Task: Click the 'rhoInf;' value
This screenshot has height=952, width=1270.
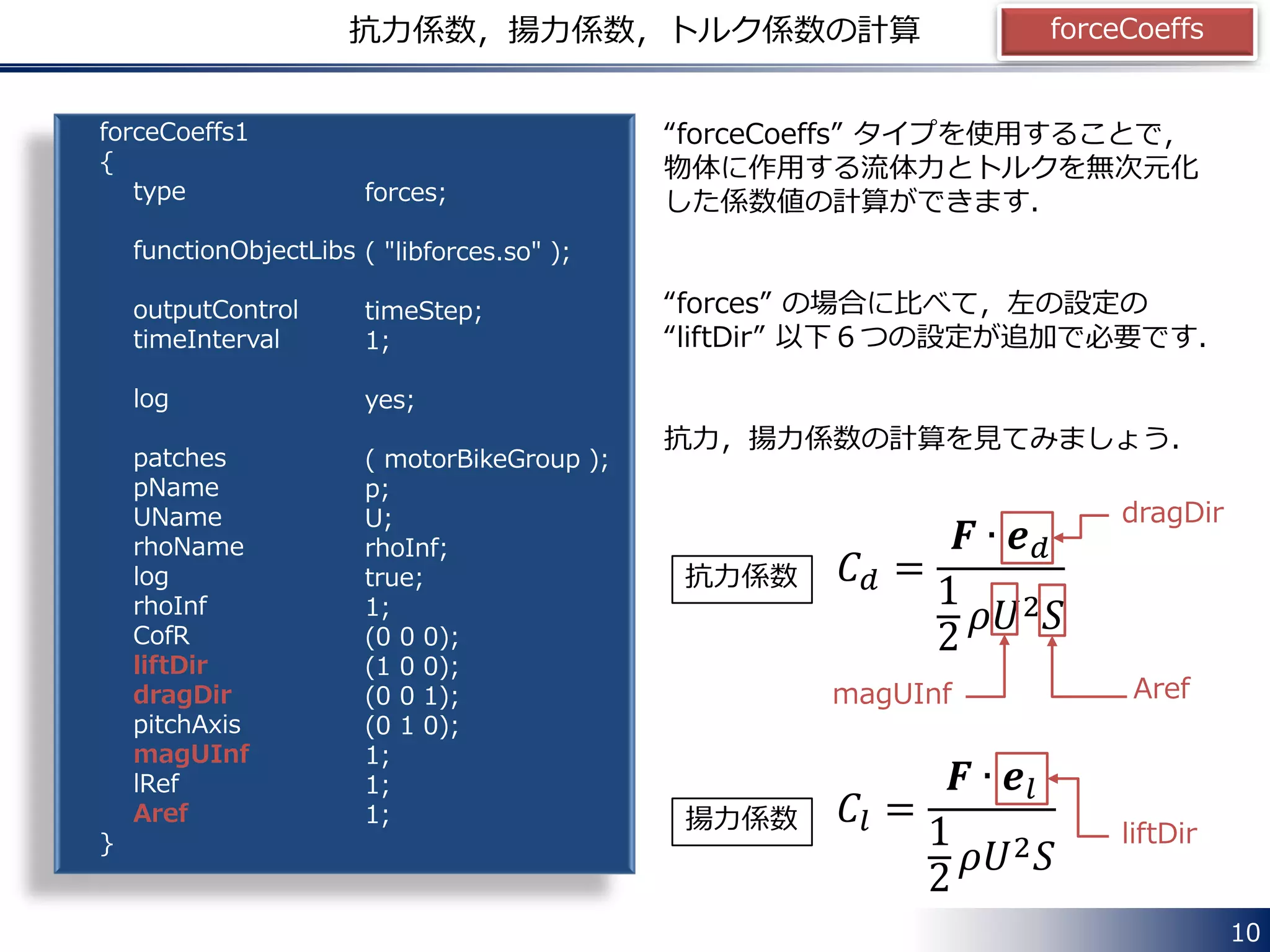Action: click(x=406, y=548)
